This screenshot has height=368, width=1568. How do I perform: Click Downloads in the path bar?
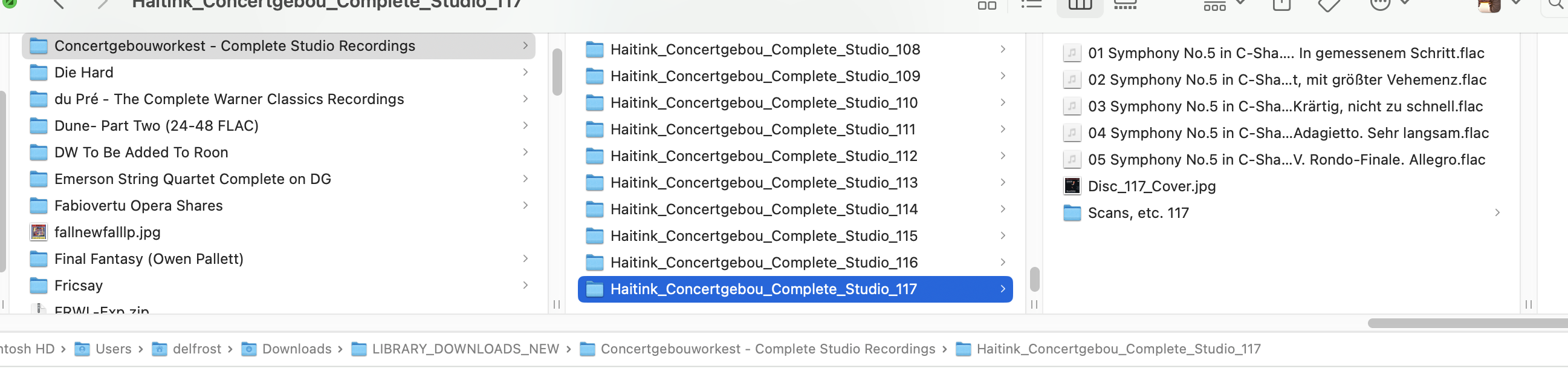click(x=296, y=349)
